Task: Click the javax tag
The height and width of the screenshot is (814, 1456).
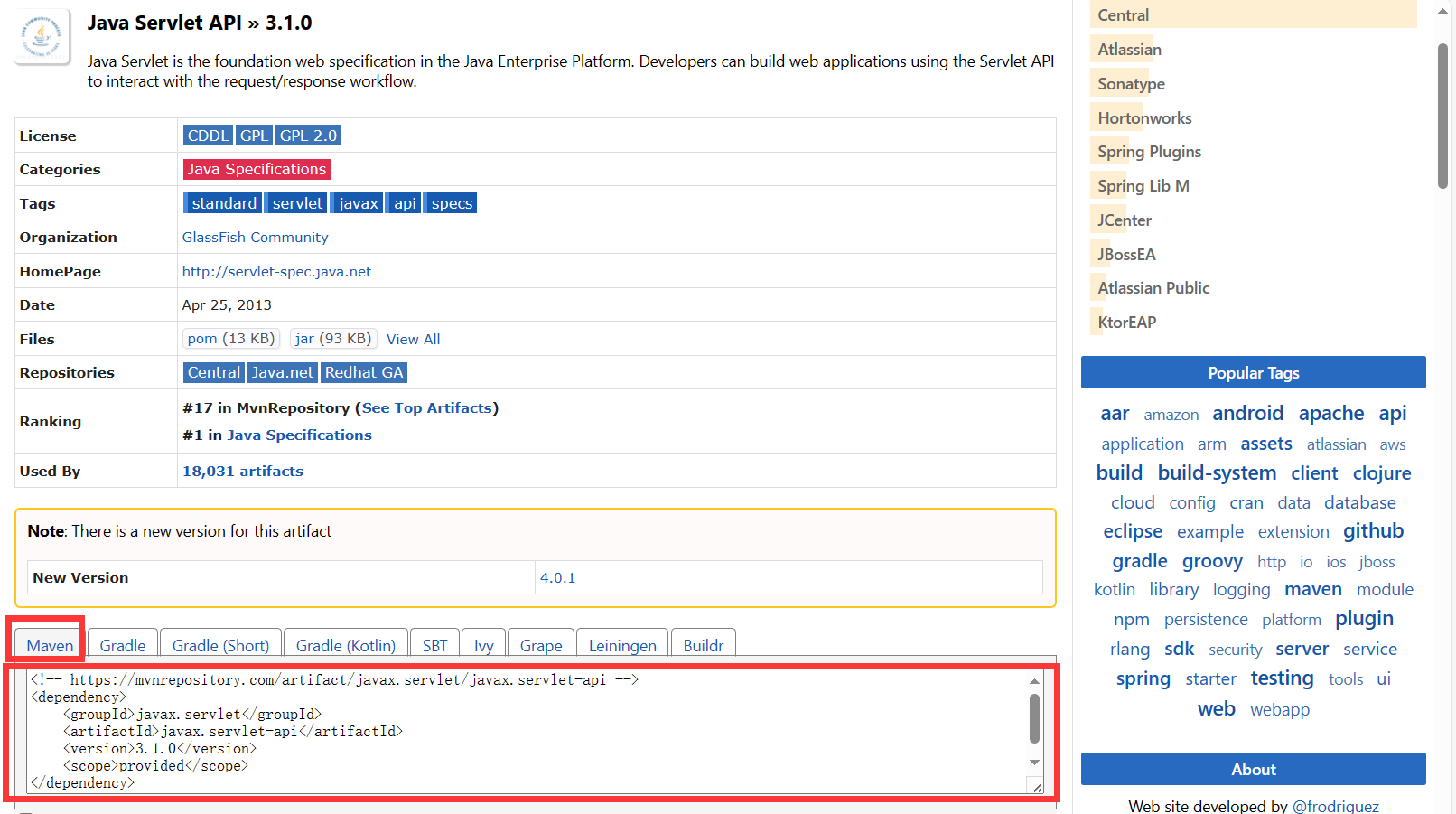Action: coord(358,203)
